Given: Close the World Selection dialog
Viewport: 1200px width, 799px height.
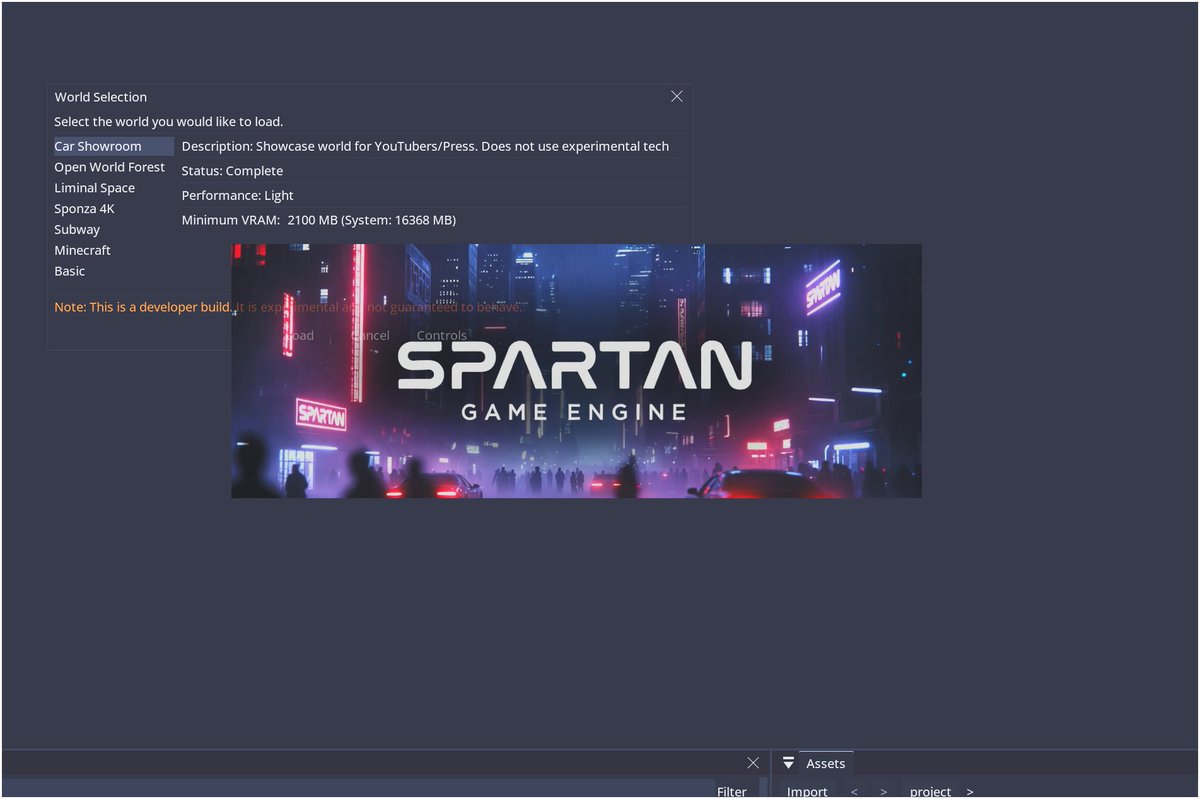Looking at the screenshot, I should pos(676,96).
